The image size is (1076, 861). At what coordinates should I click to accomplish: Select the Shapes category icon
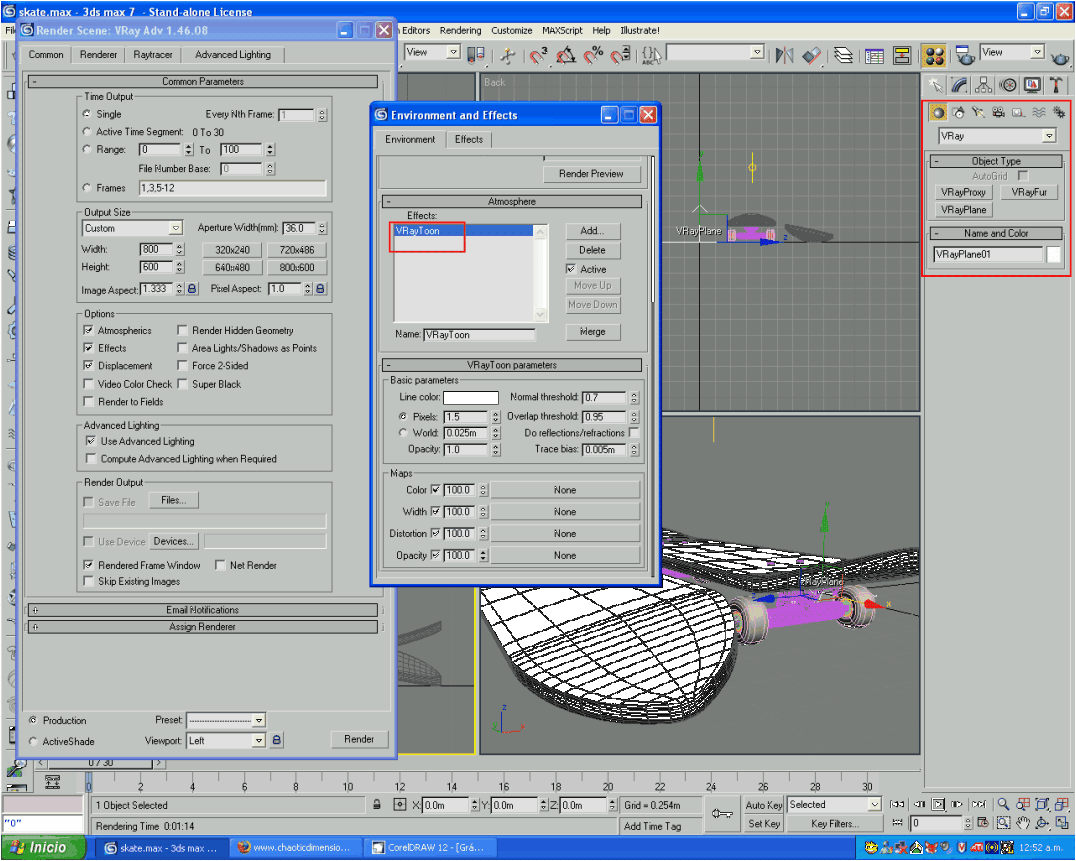[x=959, y=113]
